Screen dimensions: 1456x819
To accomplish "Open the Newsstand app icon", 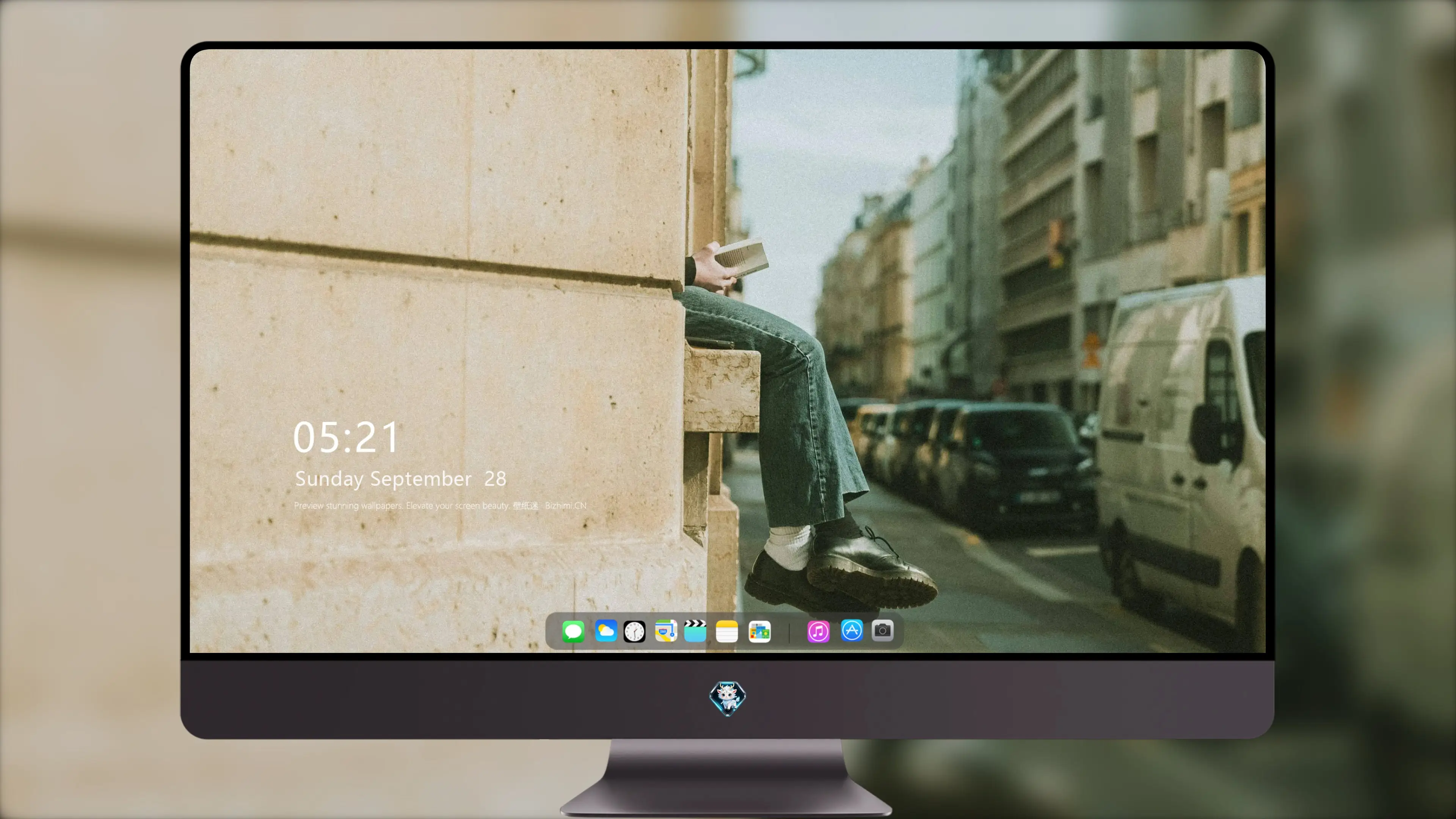I will (x=759, y=631).
